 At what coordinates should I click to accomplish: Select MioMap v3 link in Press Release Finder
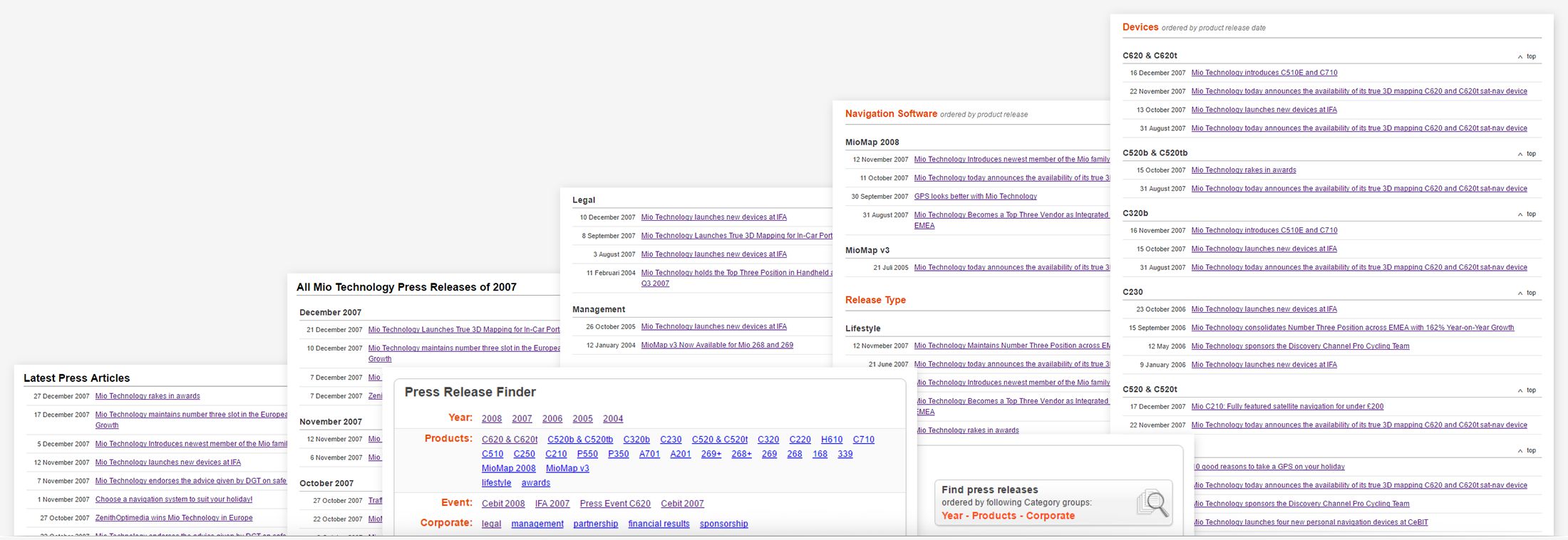coord(567,468)
